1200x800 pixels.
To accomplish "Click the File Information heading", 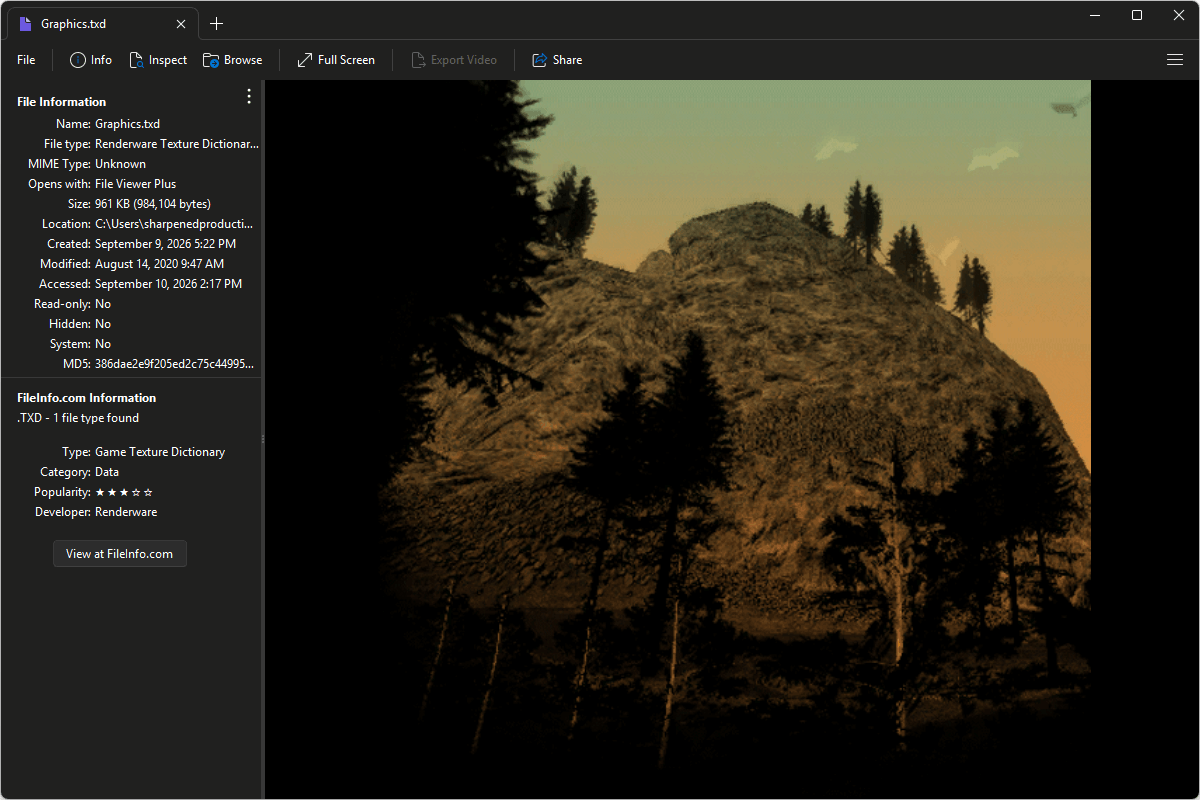I will pos(61,102).
